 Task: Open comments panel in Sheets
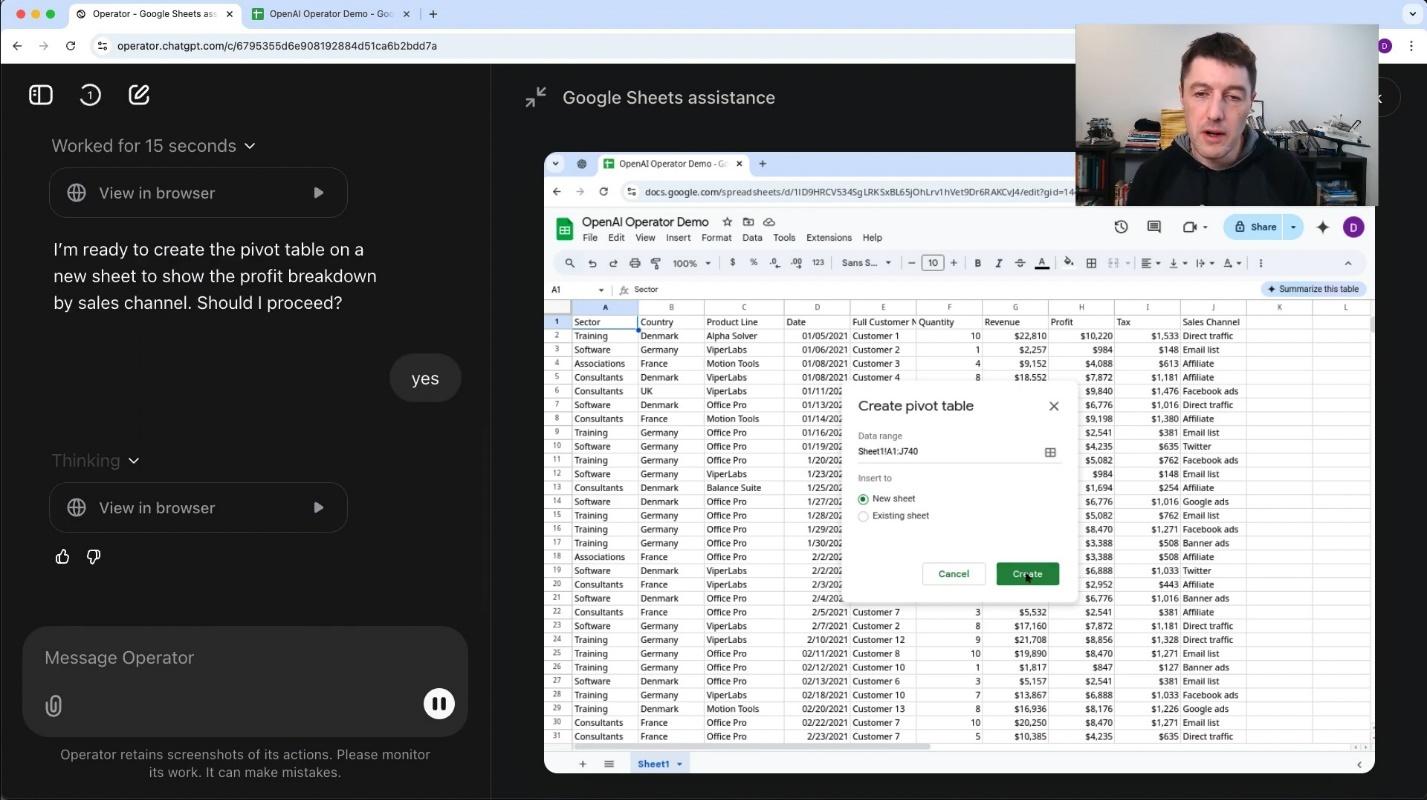[1154, 227]
